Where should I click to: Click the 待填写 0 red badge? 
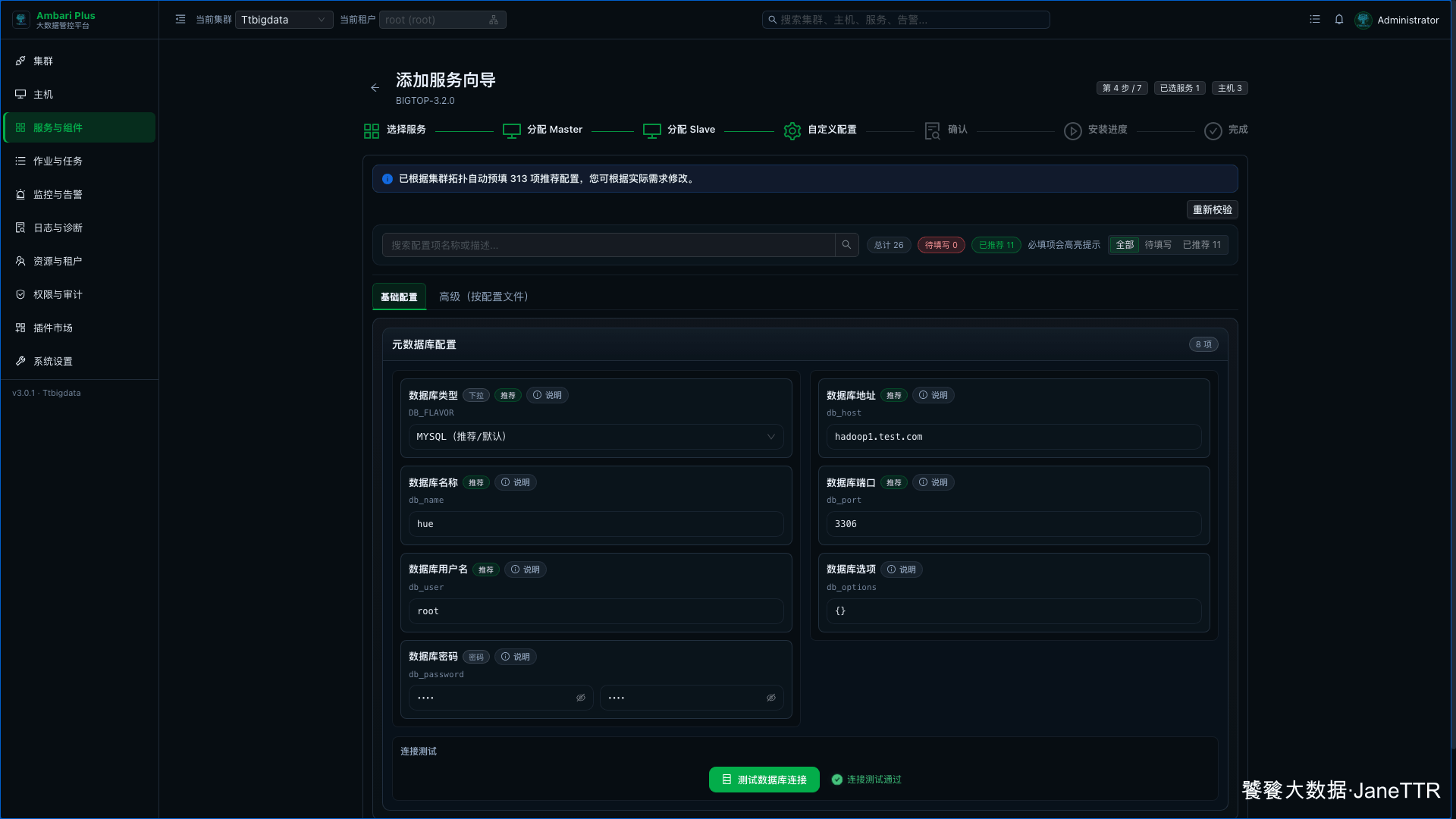[x=941, y=245]
